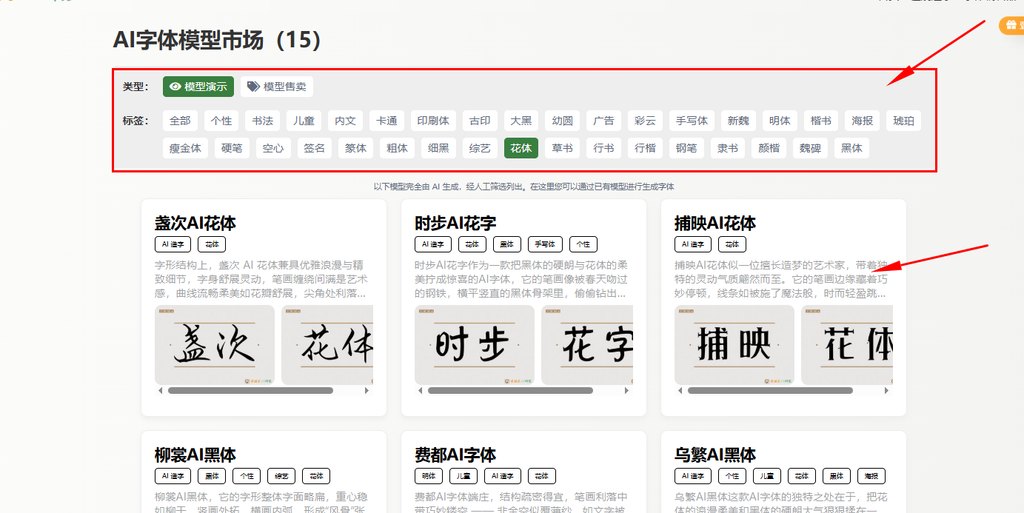This screenshot has width=1024, height=513.
Task: Apply the 魏碑 tag filter
Action: (x=810, y=148)
